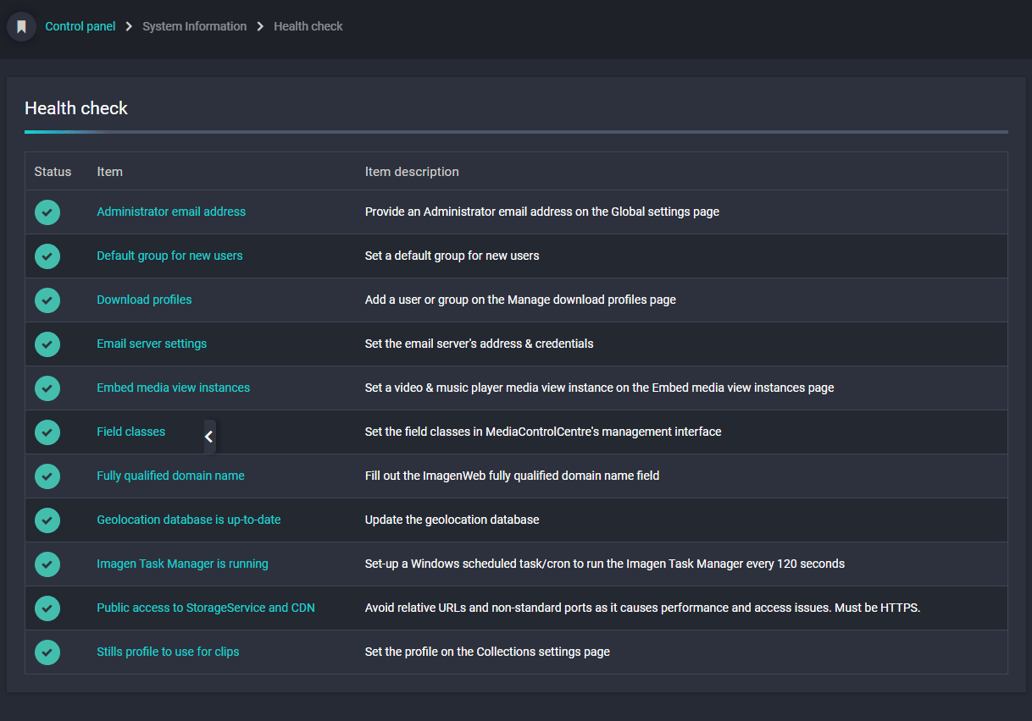This screenshot has width=1032, height=721.
Task: Open Fully qualified domain name link
Action: point(170,475)
